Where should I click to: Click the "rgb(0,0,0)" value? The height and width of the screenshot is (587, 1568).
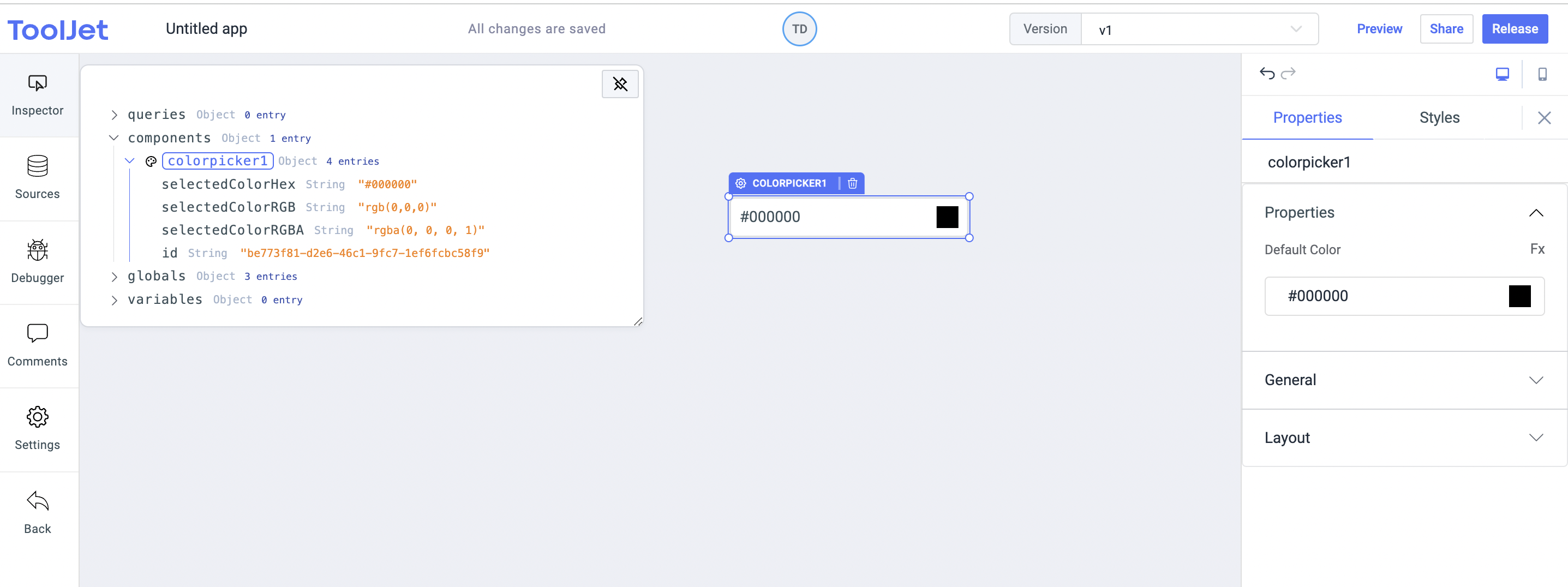tap(398, 208)
